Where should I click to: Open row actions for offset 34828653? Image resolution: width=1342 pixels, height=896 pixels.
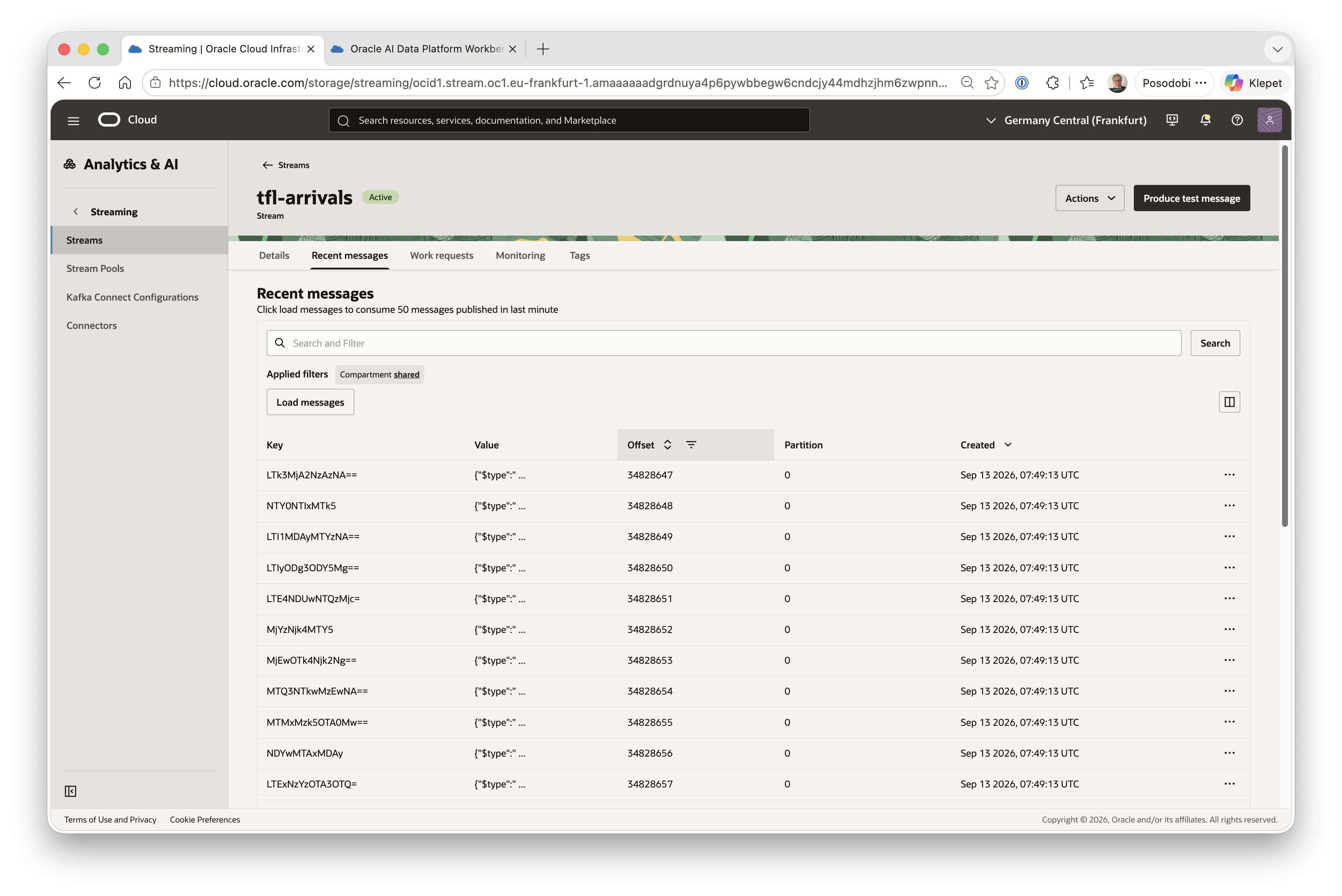point(1229,660)
